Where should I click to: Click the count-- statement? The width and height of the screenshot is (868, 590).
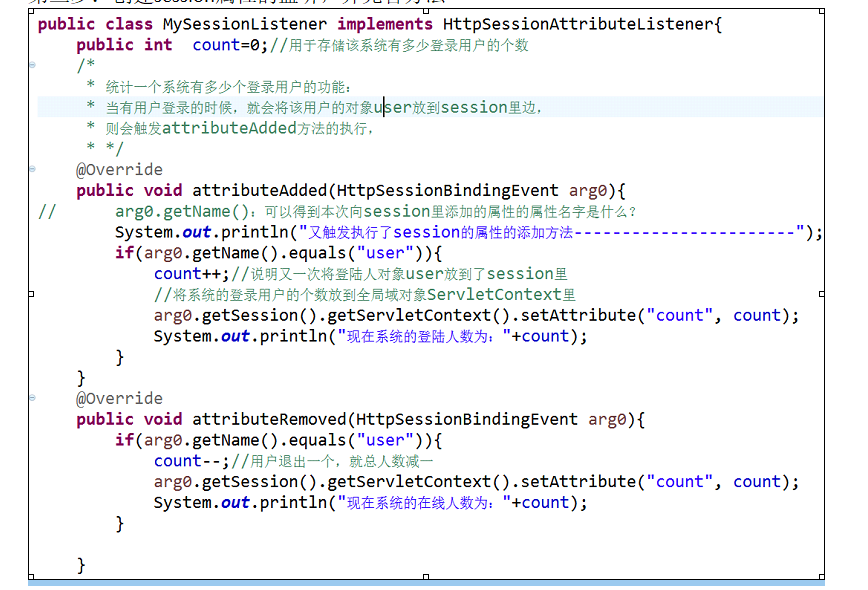[x=192, y=460]
